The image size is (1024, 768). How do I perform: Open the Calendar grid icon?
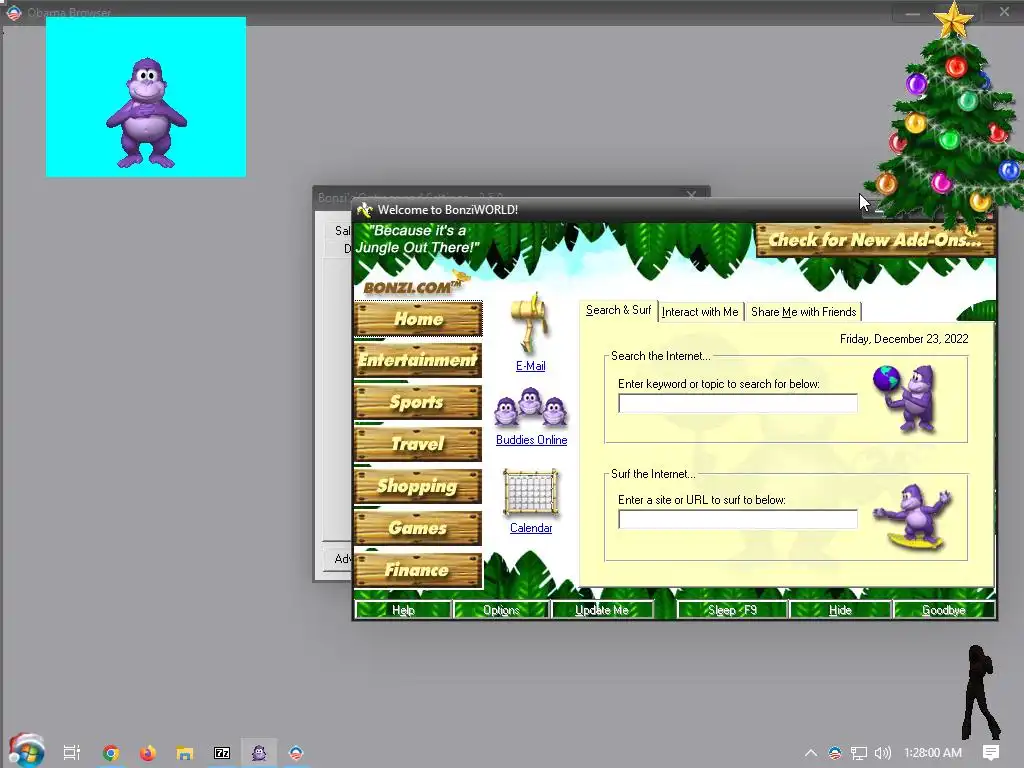tap(531, 492)
